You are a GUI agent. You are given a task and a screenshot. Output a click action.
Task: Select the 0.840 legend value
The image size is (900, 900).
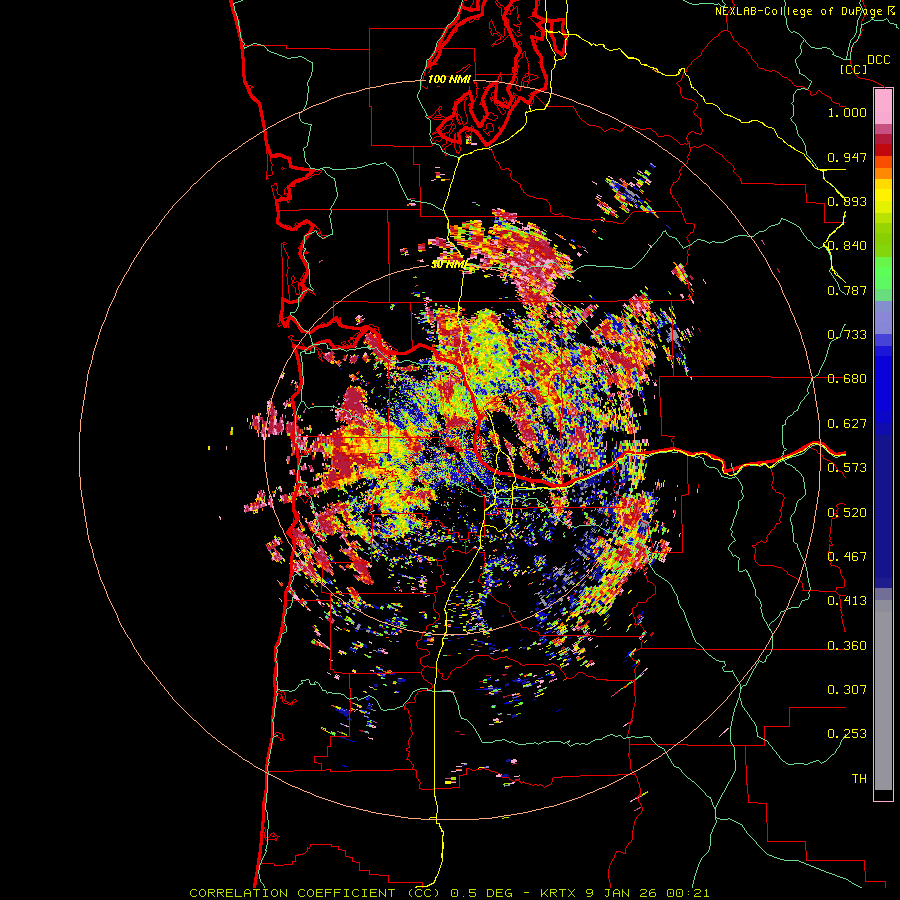point(847,246)
